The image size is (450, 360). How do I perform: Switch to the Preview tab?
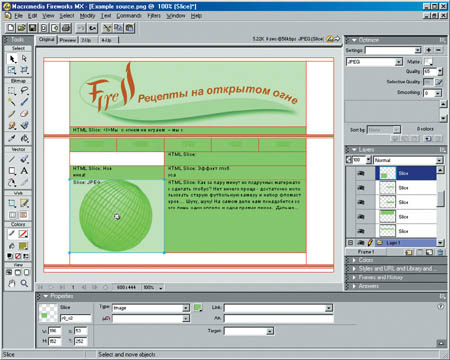pos(68,40)
